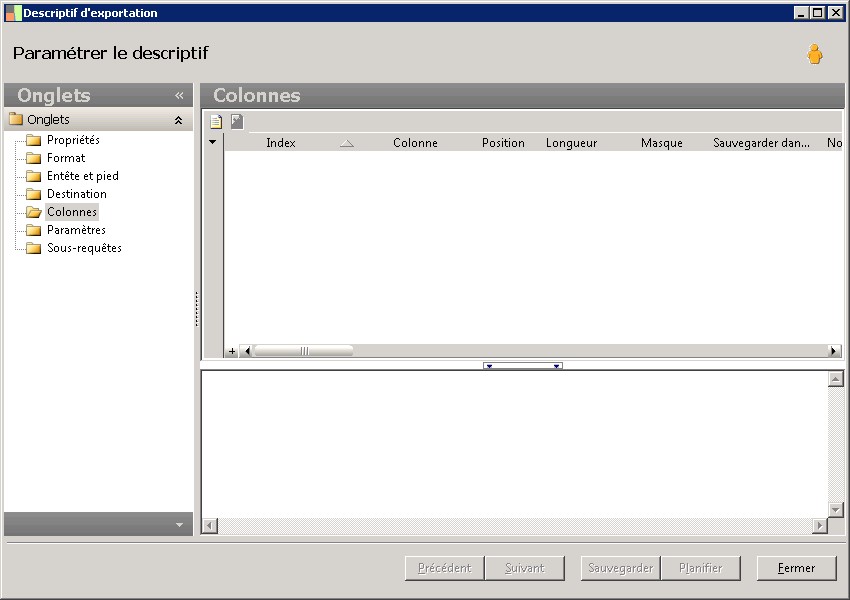Click the Destination folder icon
This screenshot has height=600, width=850.
(34, 194)
